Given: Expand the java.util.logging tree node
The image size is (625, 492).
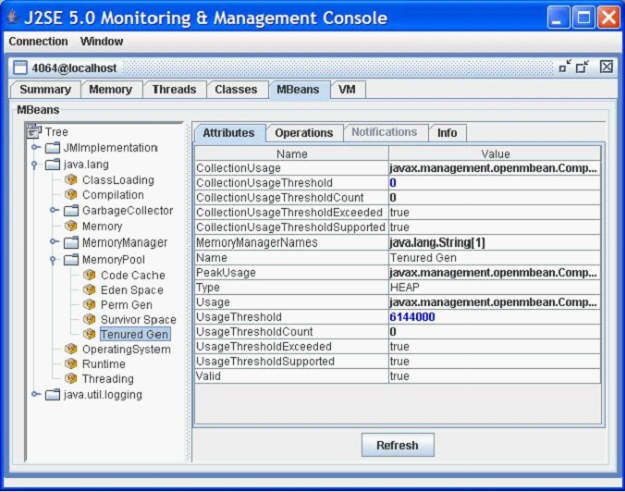Looking at the screenshot, I should click(x=36, y=394).
